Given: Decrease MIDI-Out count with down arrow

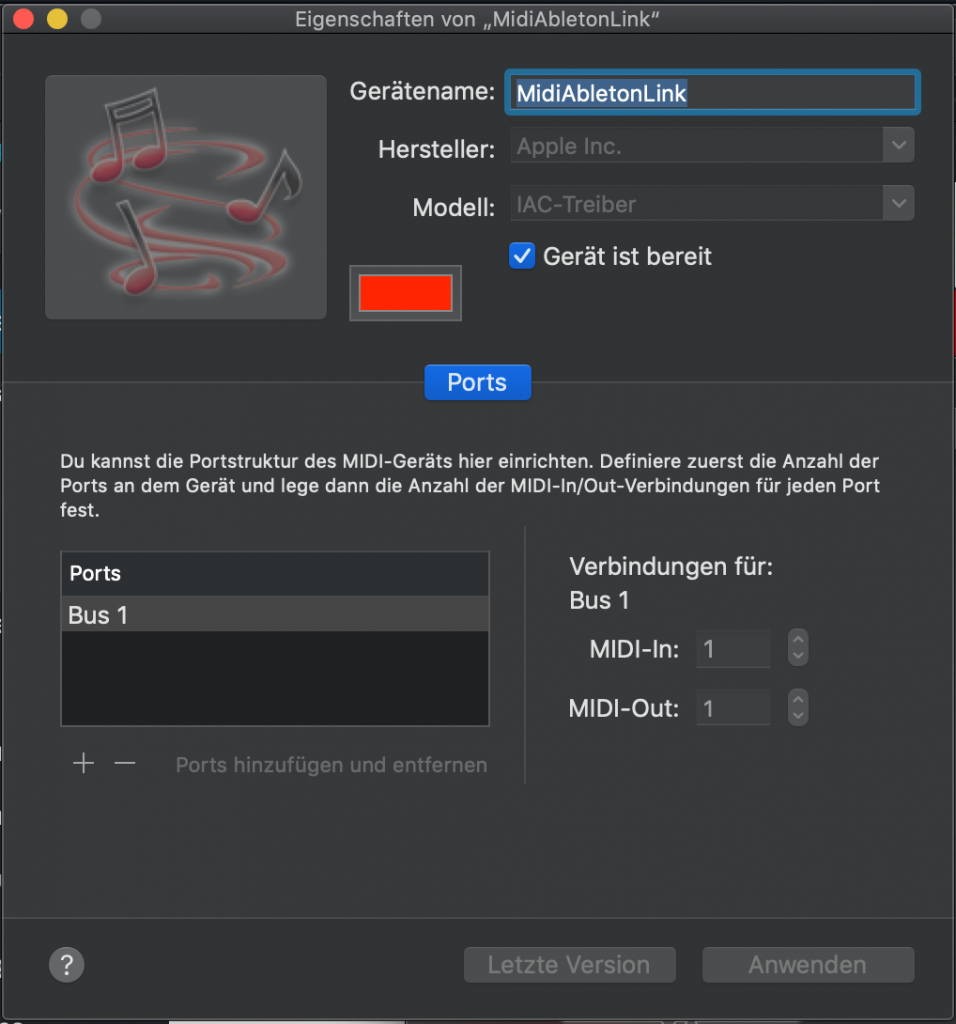Looking at the screenshot, I should pos(798,716).
